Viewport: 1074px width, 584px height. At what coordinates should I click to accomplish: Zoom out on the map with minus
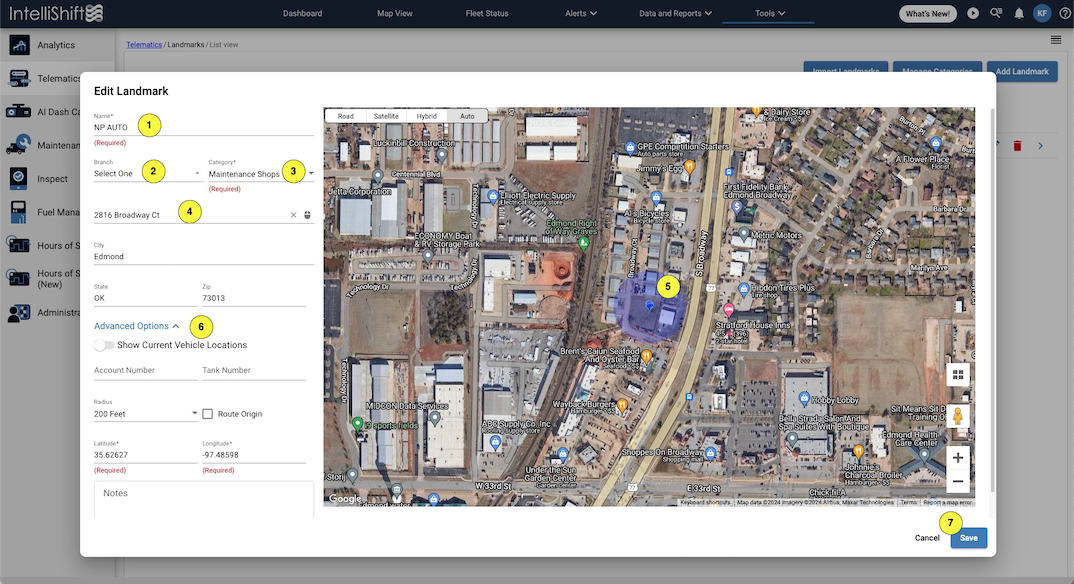(x=958, y=481)
